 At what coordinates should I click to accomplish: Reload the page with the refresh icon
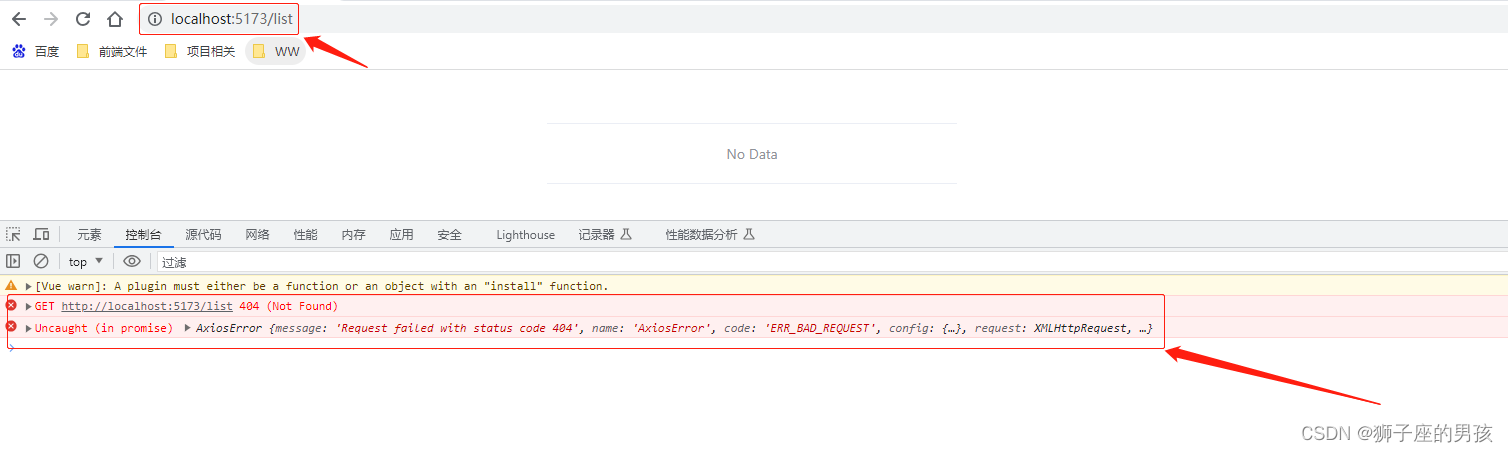pyautogui.click(x=83, y=19)
